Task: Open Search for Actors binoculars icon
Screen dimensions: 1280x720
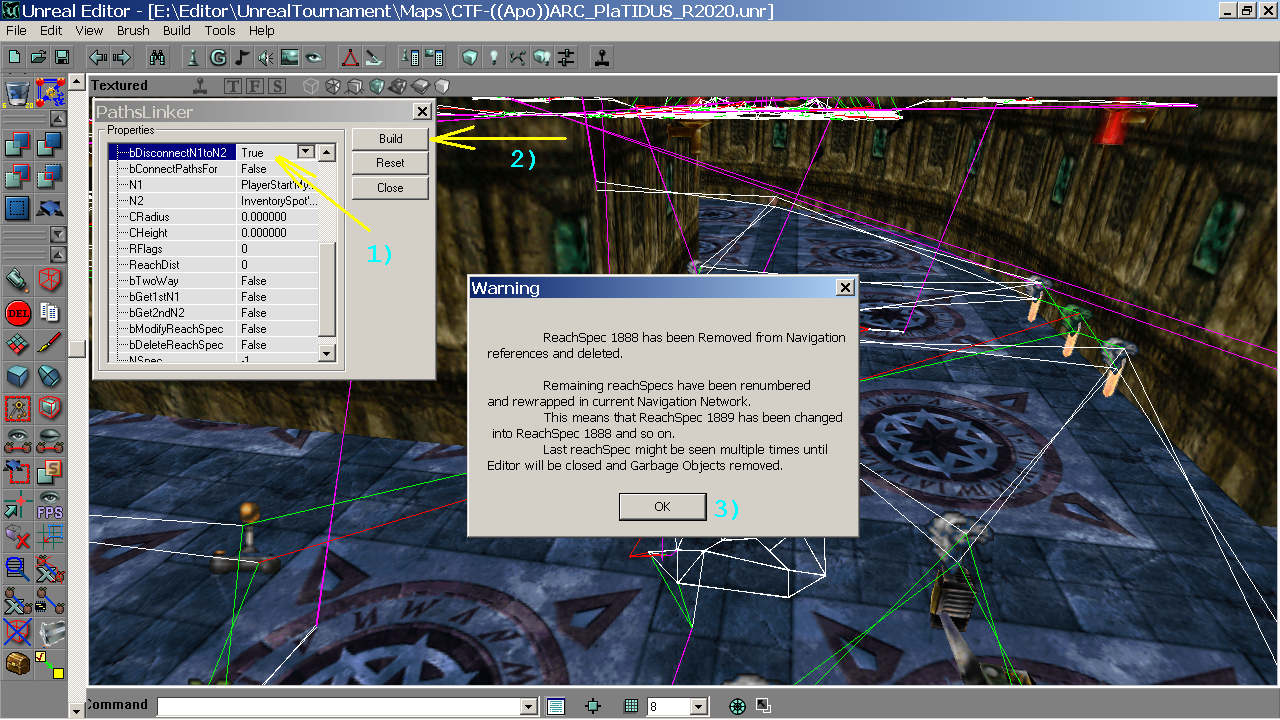Action: (x=157, y=57)
